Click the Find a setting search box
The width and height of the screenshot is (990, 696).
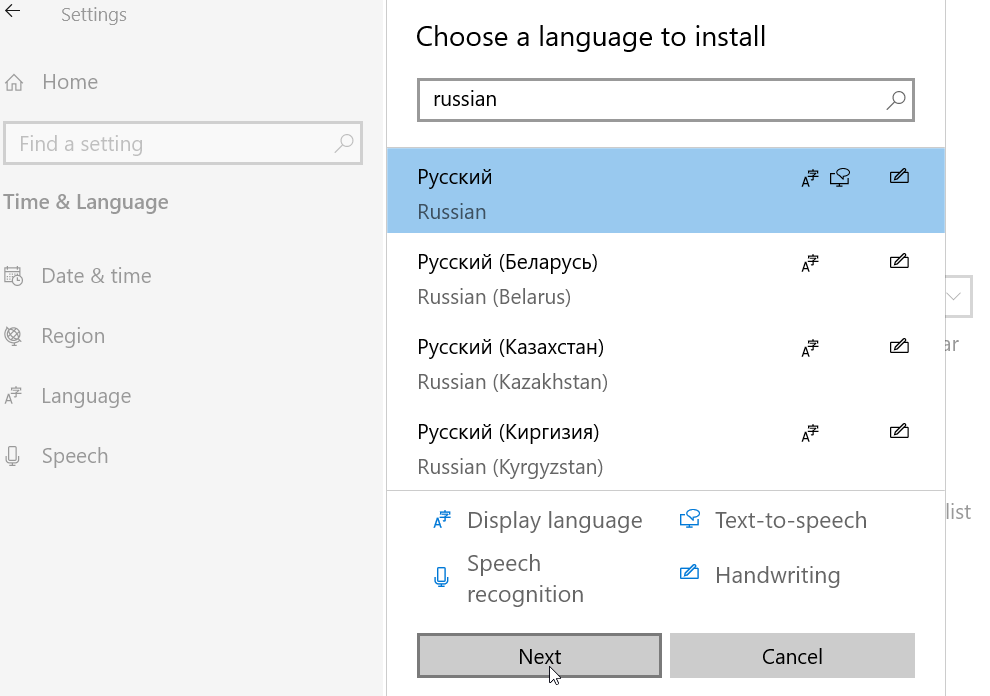click(170, 144)
